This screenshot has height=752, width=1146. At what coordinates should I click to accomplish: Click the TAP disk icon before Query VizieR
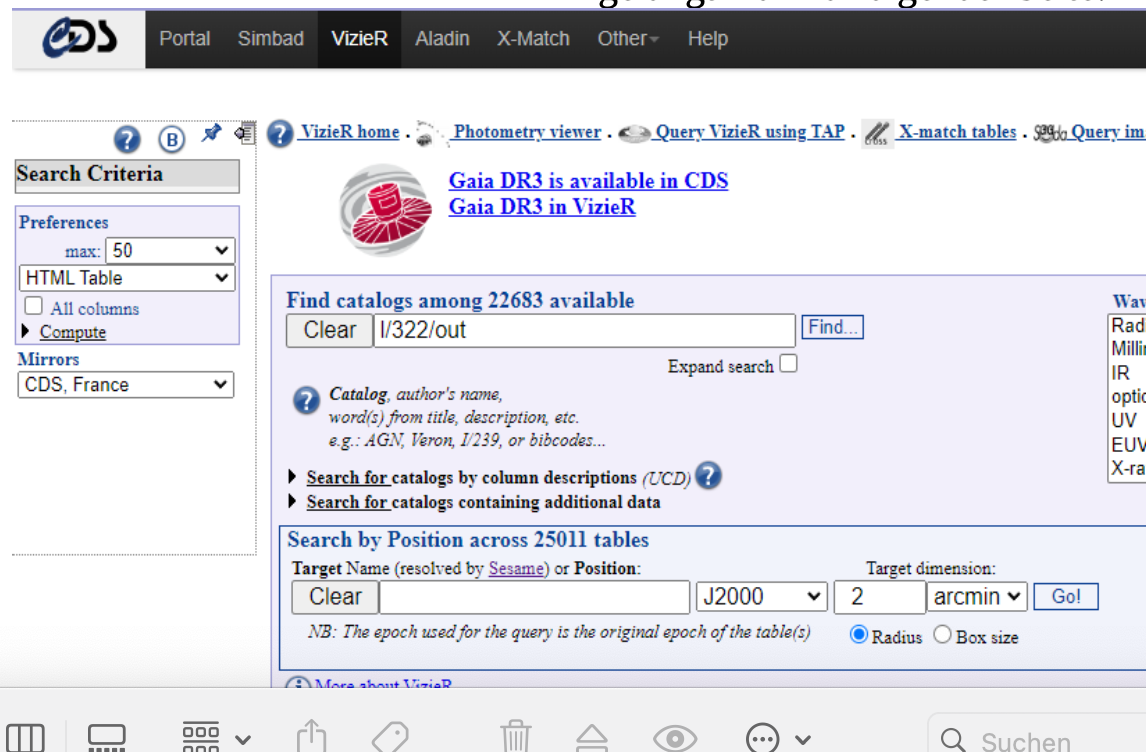(634, 134)
